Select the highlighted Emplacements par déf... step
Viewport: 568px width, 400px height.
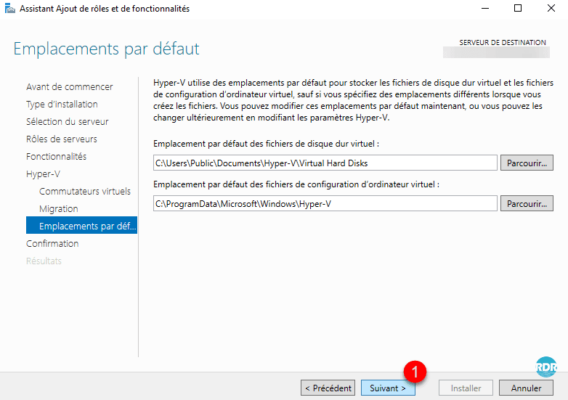pyautogui.click(x=82, y=225)
